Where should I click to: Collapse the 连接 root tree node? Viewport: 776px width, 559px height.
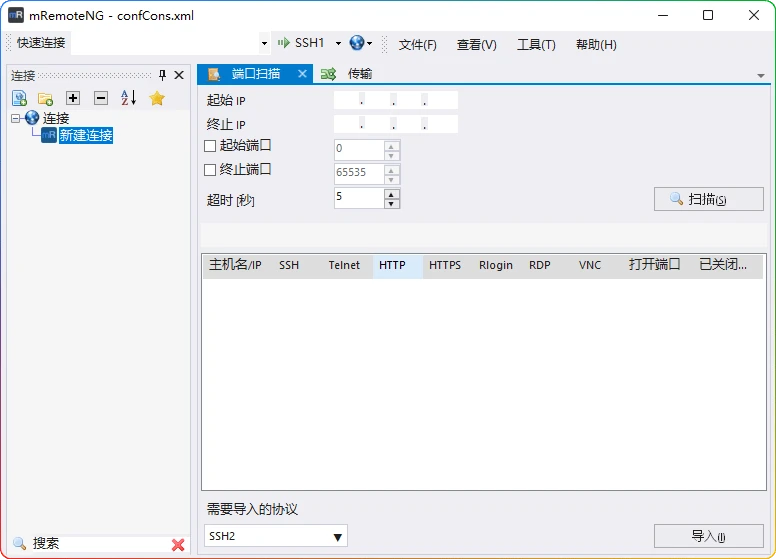16,118
